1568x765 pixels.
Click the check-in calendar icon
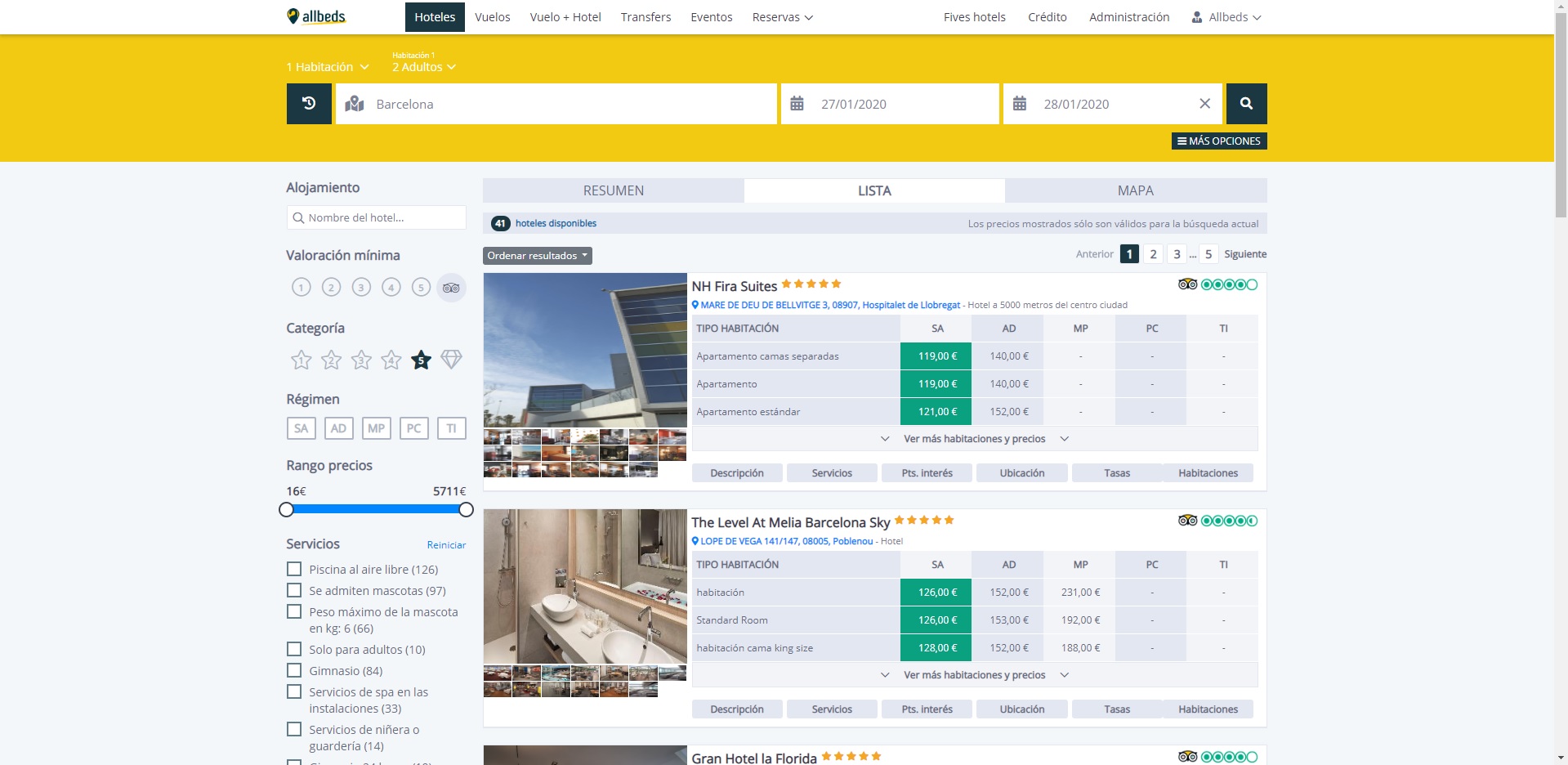(x=797, y=104)
